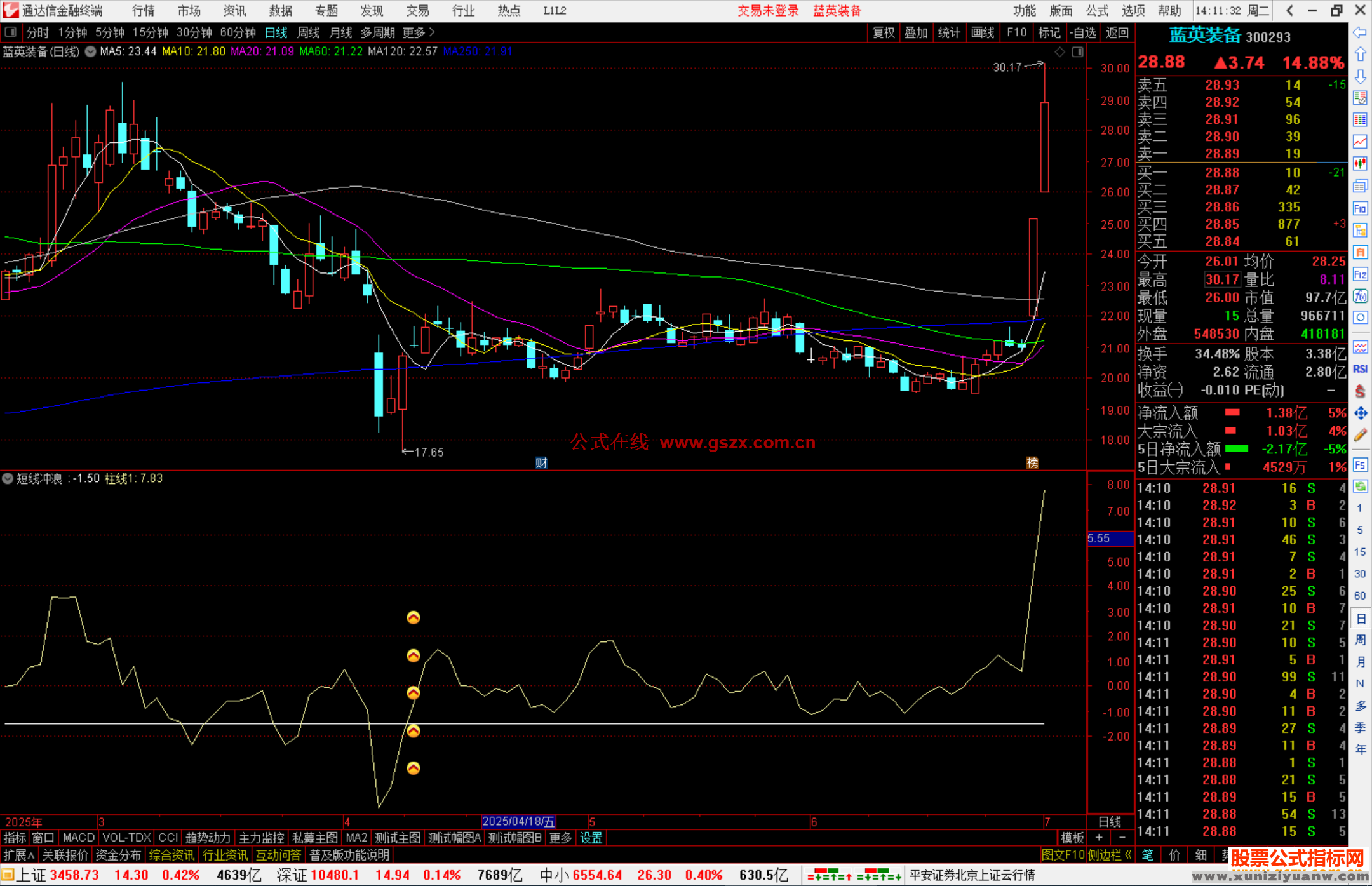Expand the 扩展 panel at bottom left
This screenshot has height=886, width=1372.
coord(19,855)
